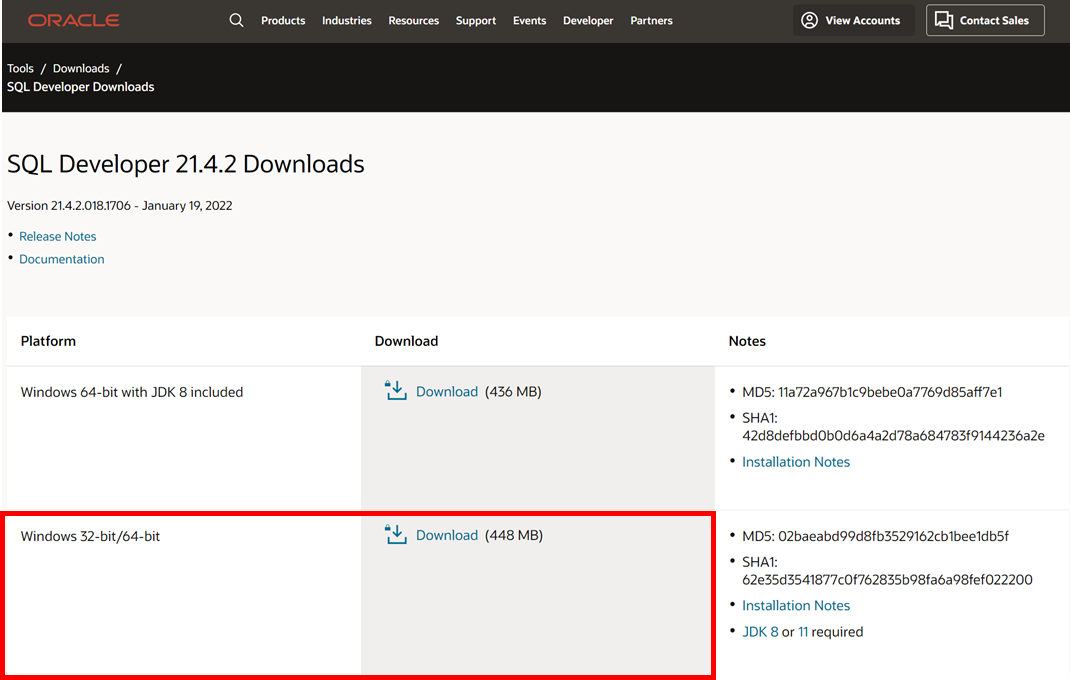The image size is (1070, 680).
Task: Open the Industries menu
Action: click(x=347, y=20)
